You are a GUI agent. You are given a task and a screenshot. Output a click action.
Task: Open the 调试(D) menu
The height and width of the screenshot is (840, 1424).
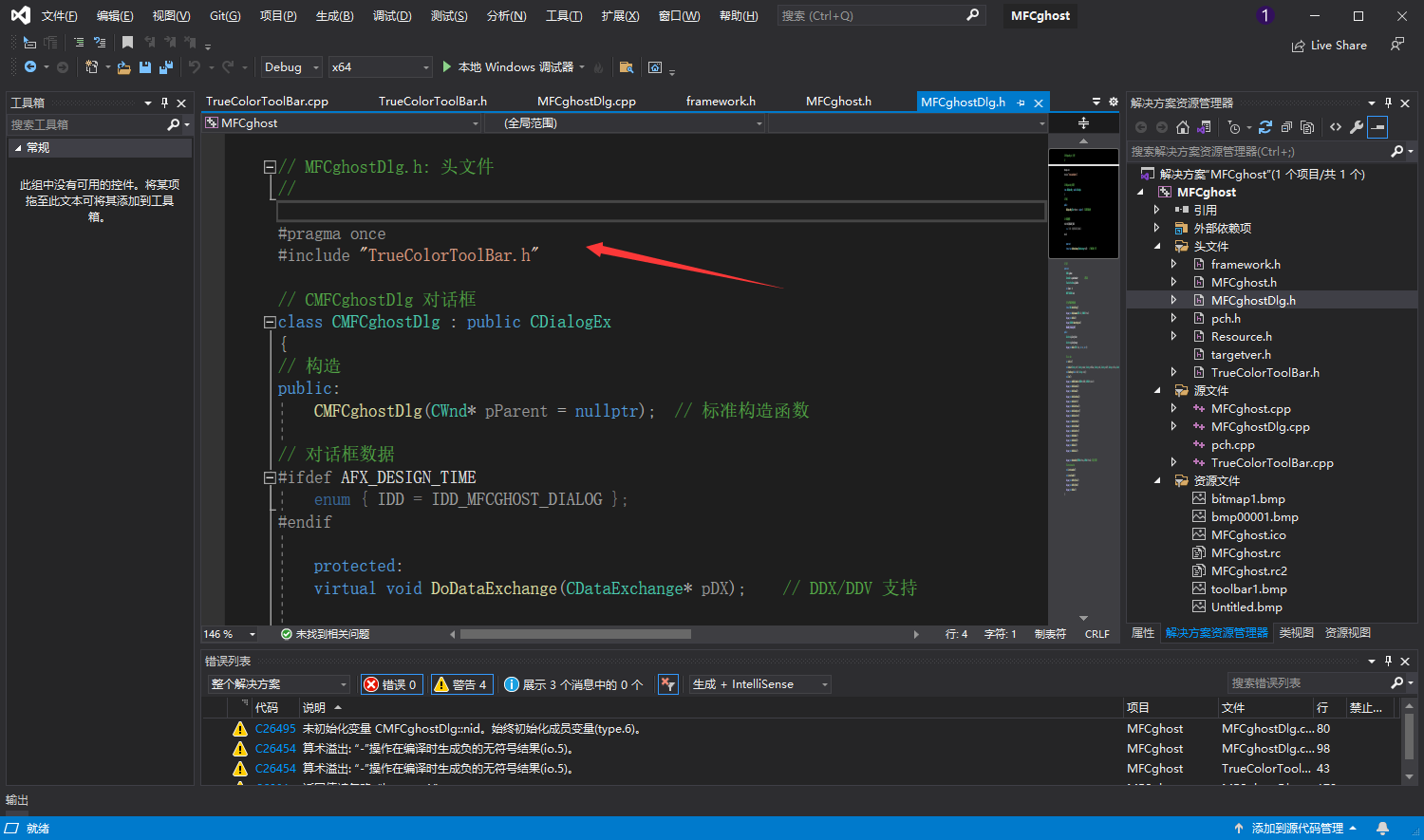(391, 16)
